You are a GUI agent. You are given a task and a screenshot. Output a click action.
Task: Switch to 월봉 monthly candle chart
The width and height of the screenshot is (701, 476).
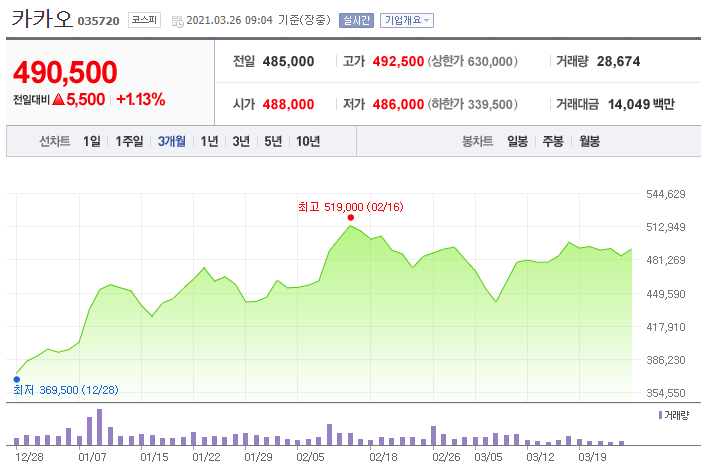click(x=590, y=141)
